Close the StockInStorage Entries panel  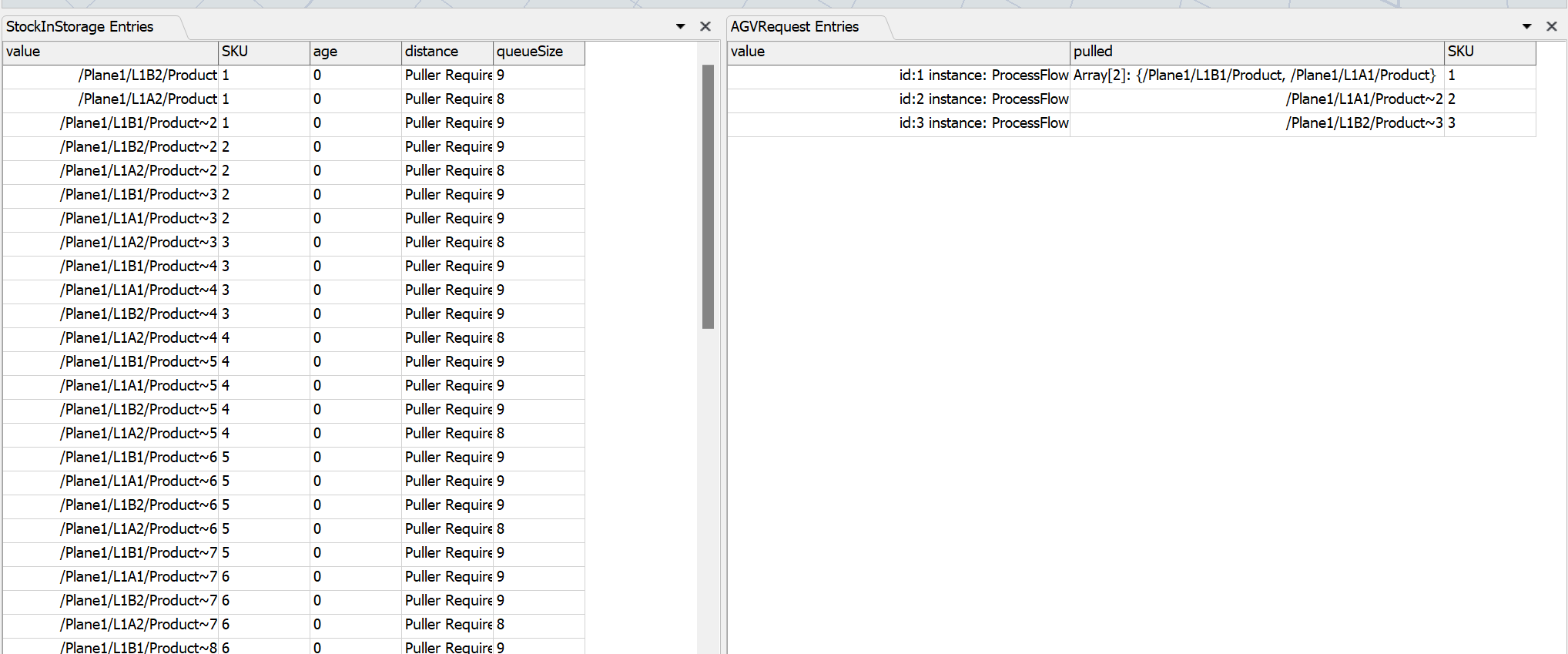(x=705, y=26)
